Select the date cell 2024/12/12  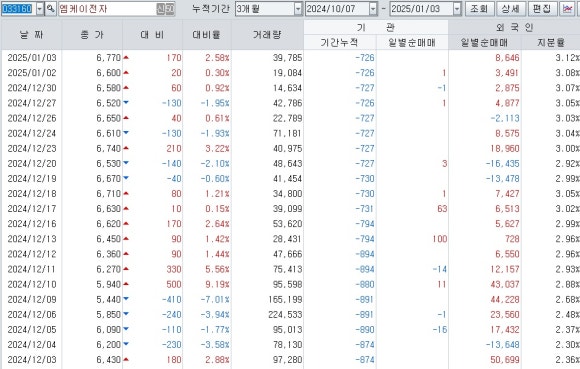32,254
